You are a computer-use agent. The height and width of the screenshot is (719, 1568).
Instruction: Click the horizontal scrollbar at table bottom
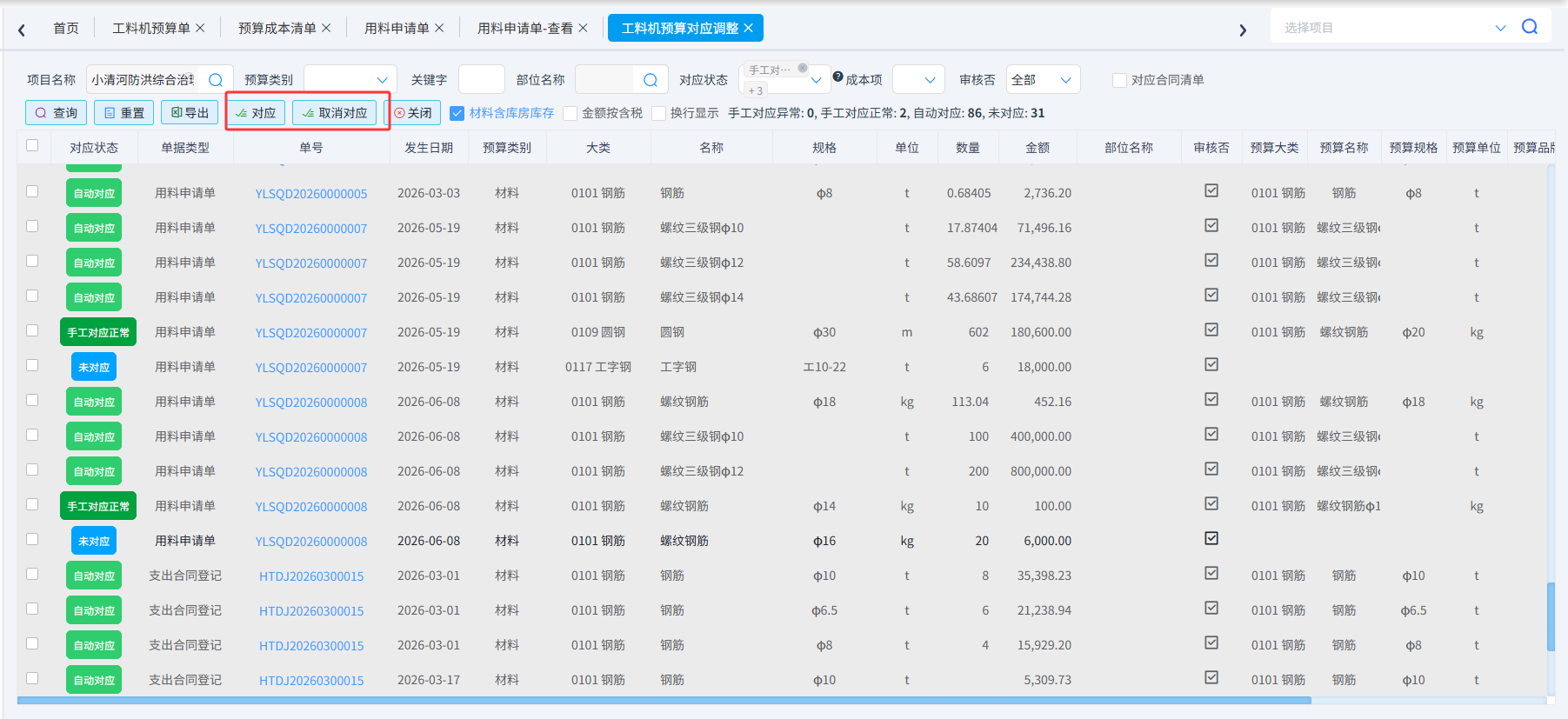pyautogui.click(x=664, y=700)
